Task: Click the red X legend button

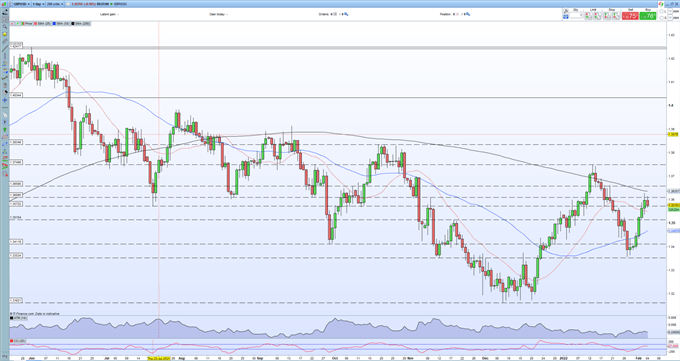Action: coord(12,23)
